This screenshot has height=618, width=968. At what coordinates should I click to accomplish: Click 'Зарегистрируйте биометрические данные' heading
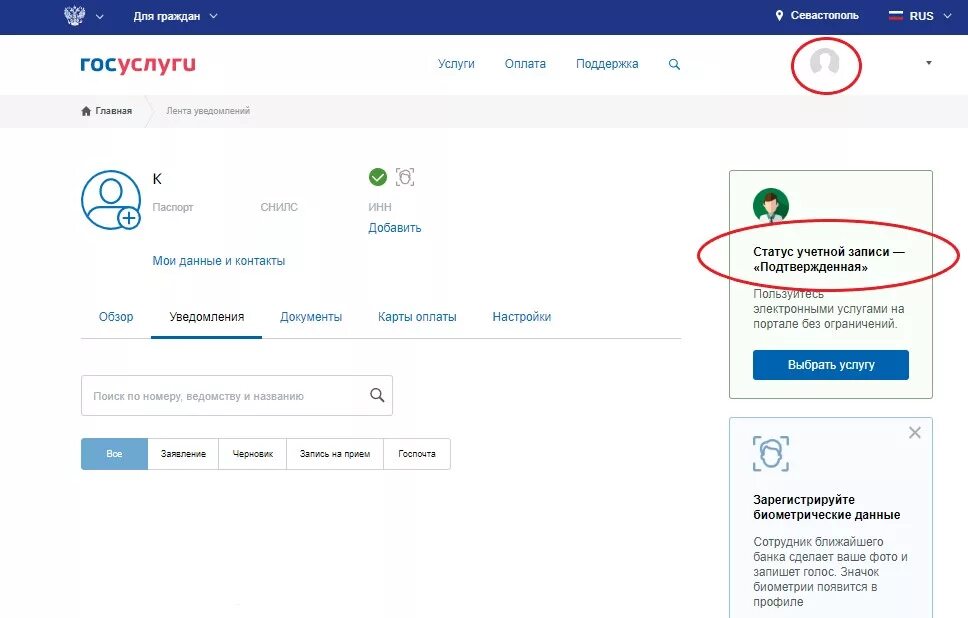click(x=827, y=507)
